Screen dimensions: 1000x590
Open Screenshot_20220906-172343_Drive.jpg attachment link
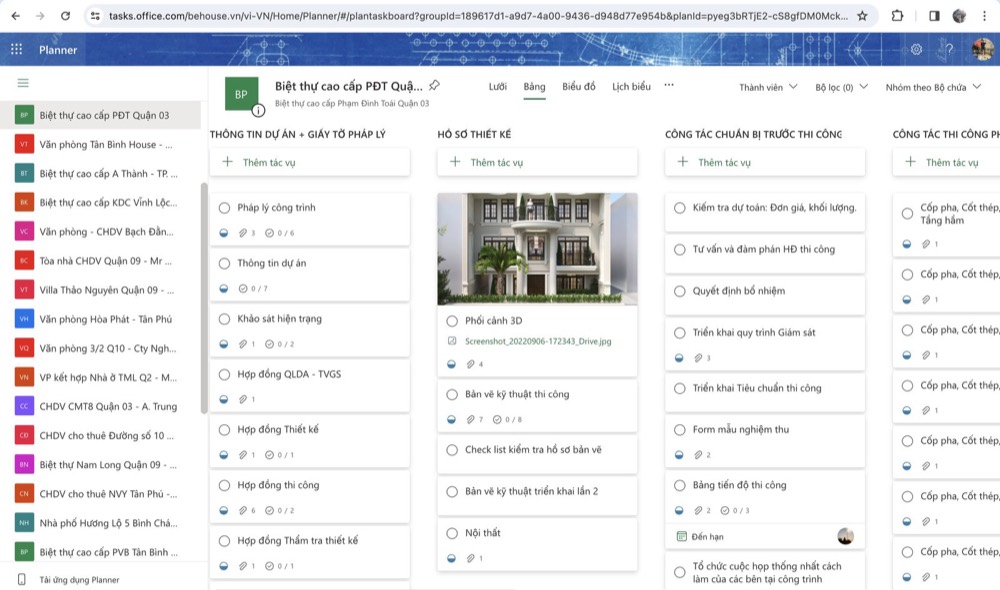click(538, 341)
